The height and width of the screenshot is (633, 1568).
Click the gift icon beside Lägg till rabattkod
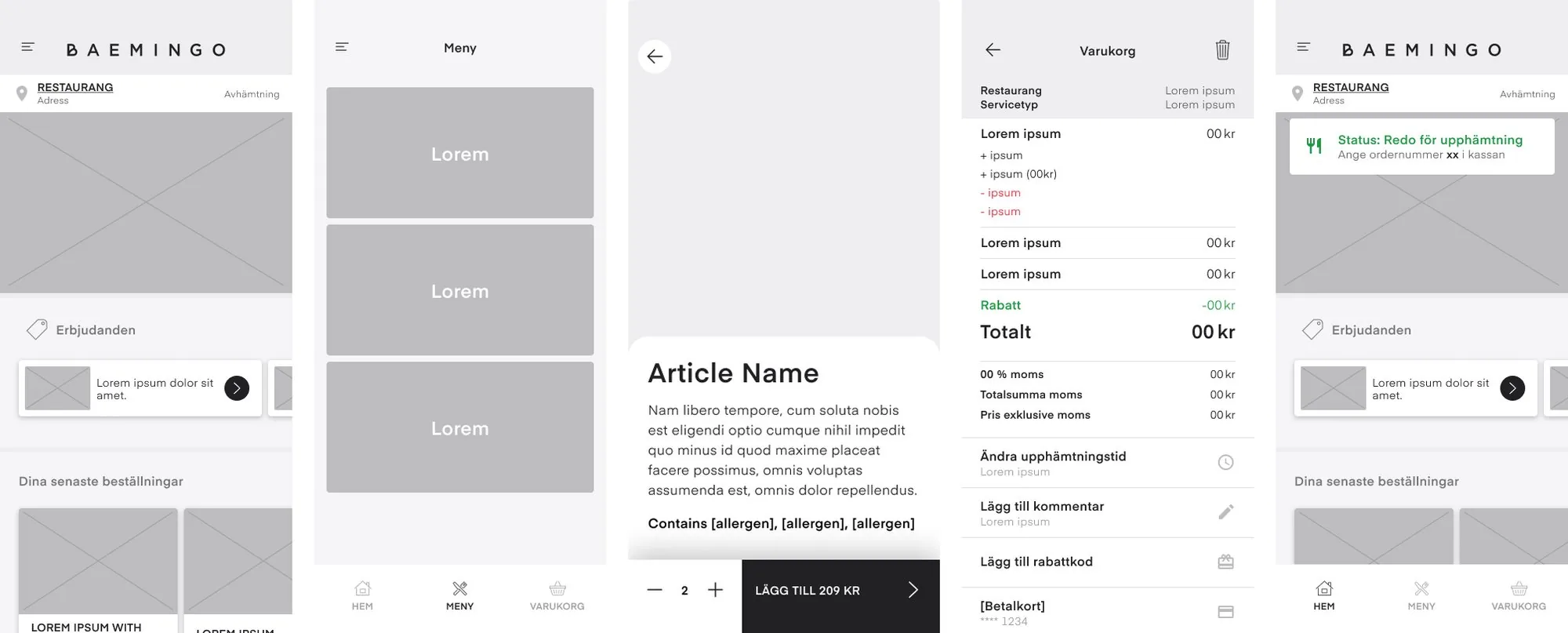click(1226, 562)
